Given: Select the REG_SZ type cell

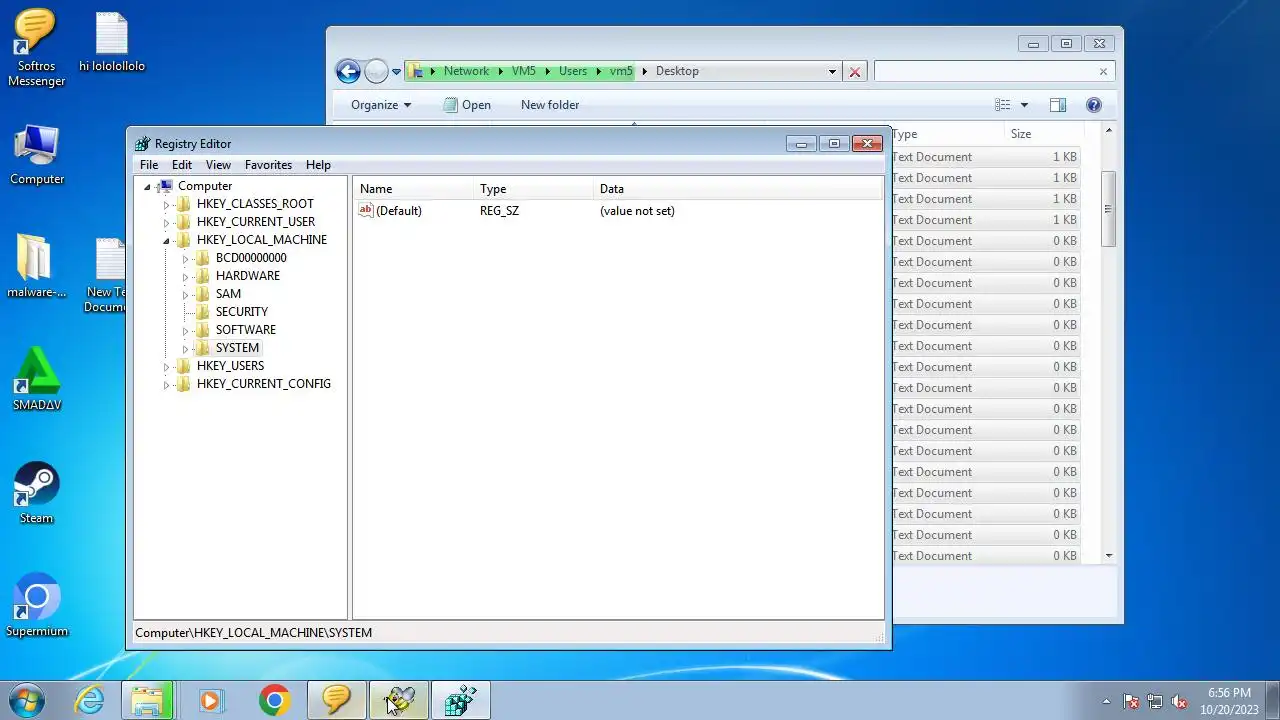Looking at the screenshot, I should 499,211.
